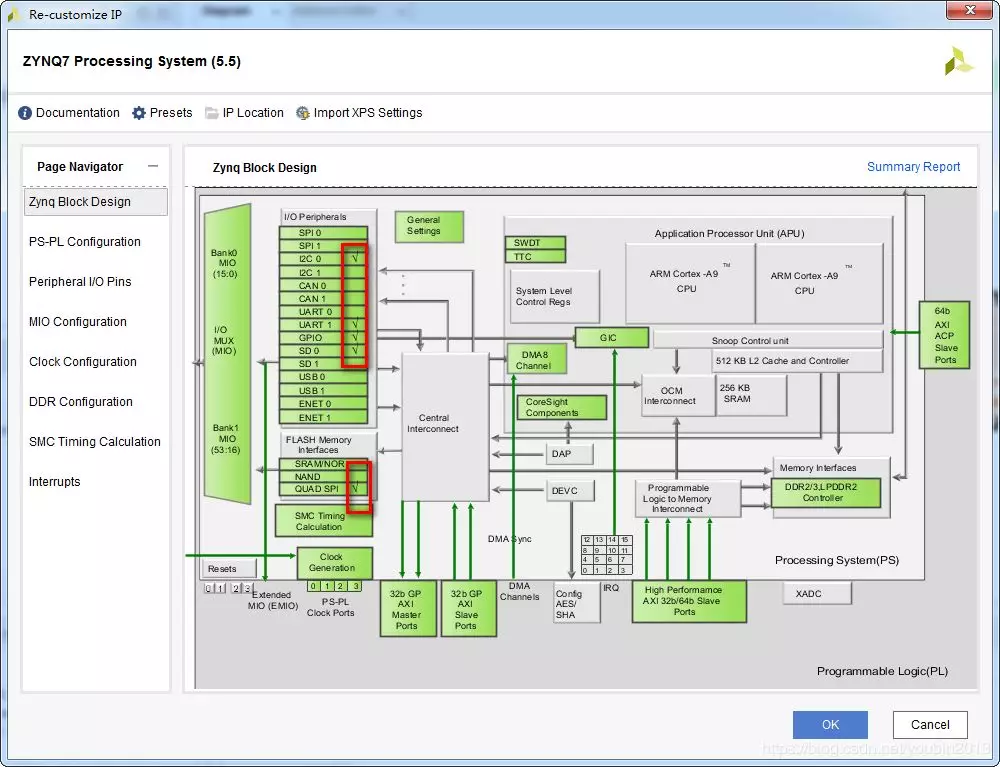The height and width of the screenshot is (767, 1000).
Task: Open the Clock Generation block
Action: 334,563
